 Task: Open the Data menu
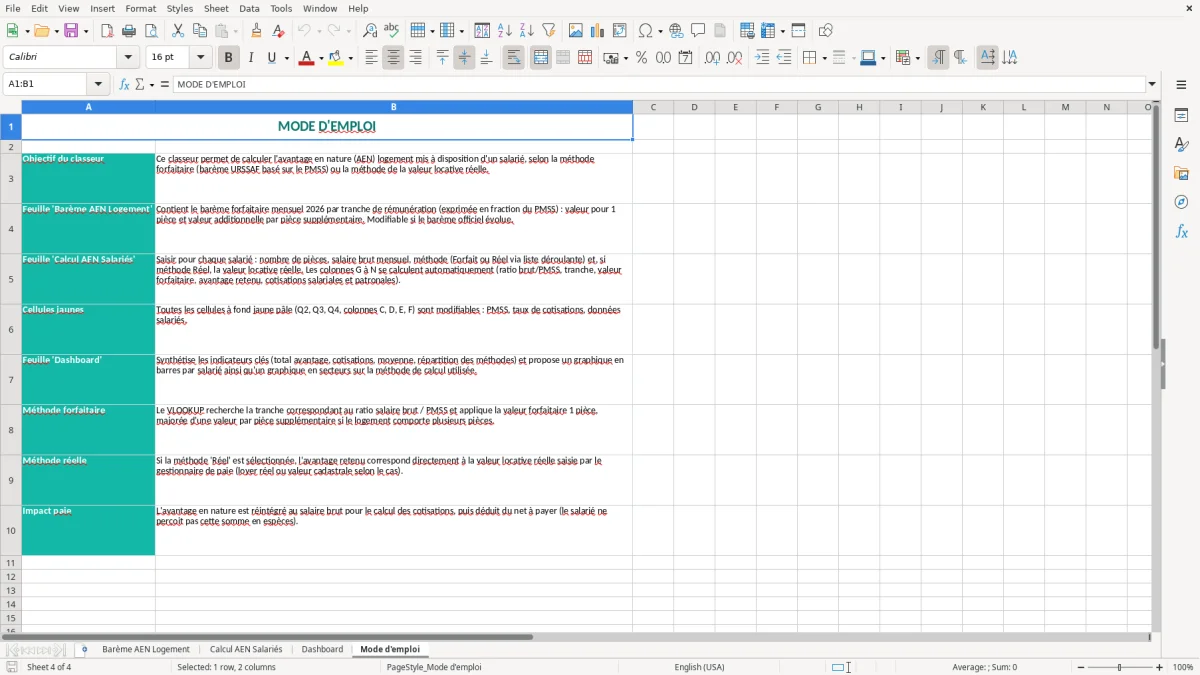[x=249, y=8]
